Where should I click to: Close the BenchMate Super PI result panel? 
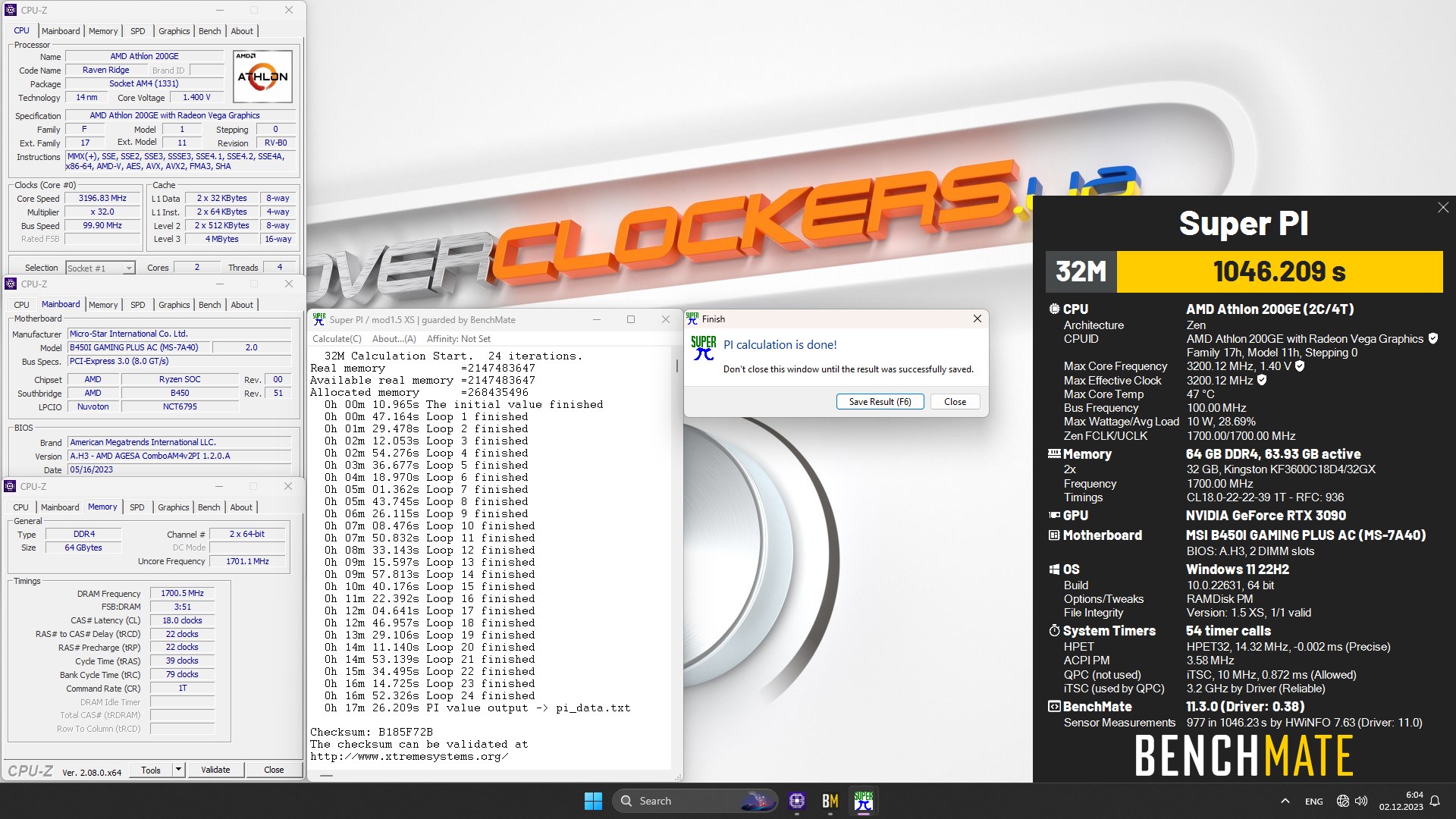(1442, 208)
